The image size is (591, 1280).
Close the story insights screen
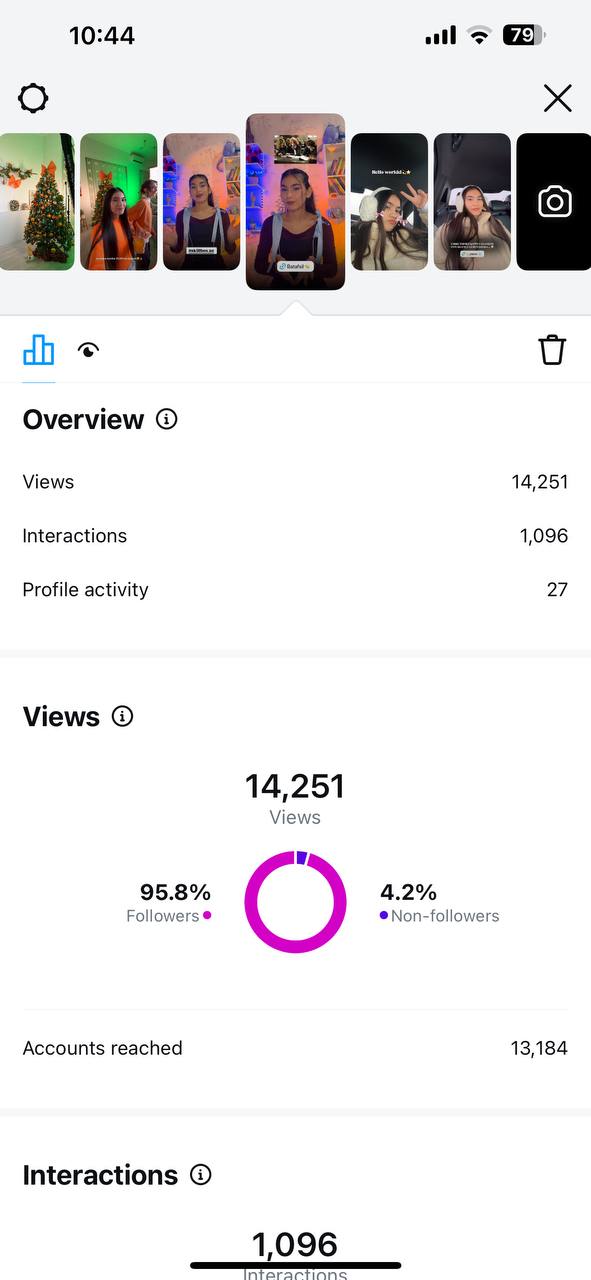(x=557, y=98)
